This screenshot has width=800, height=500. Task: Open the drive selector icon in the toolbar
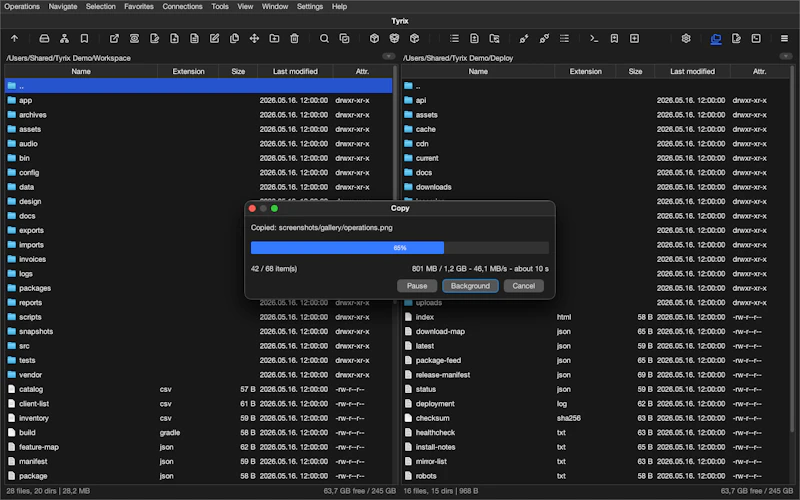pyautogui.click(x=44, y=38)
